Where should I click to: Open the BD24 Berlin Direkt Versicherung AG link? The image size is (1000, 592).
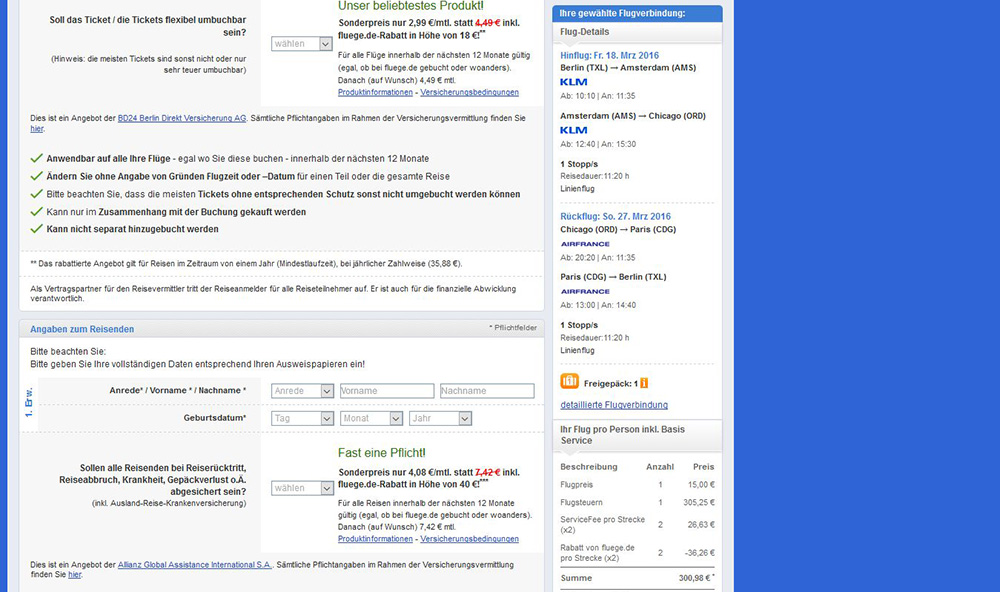tap(181, 118)
